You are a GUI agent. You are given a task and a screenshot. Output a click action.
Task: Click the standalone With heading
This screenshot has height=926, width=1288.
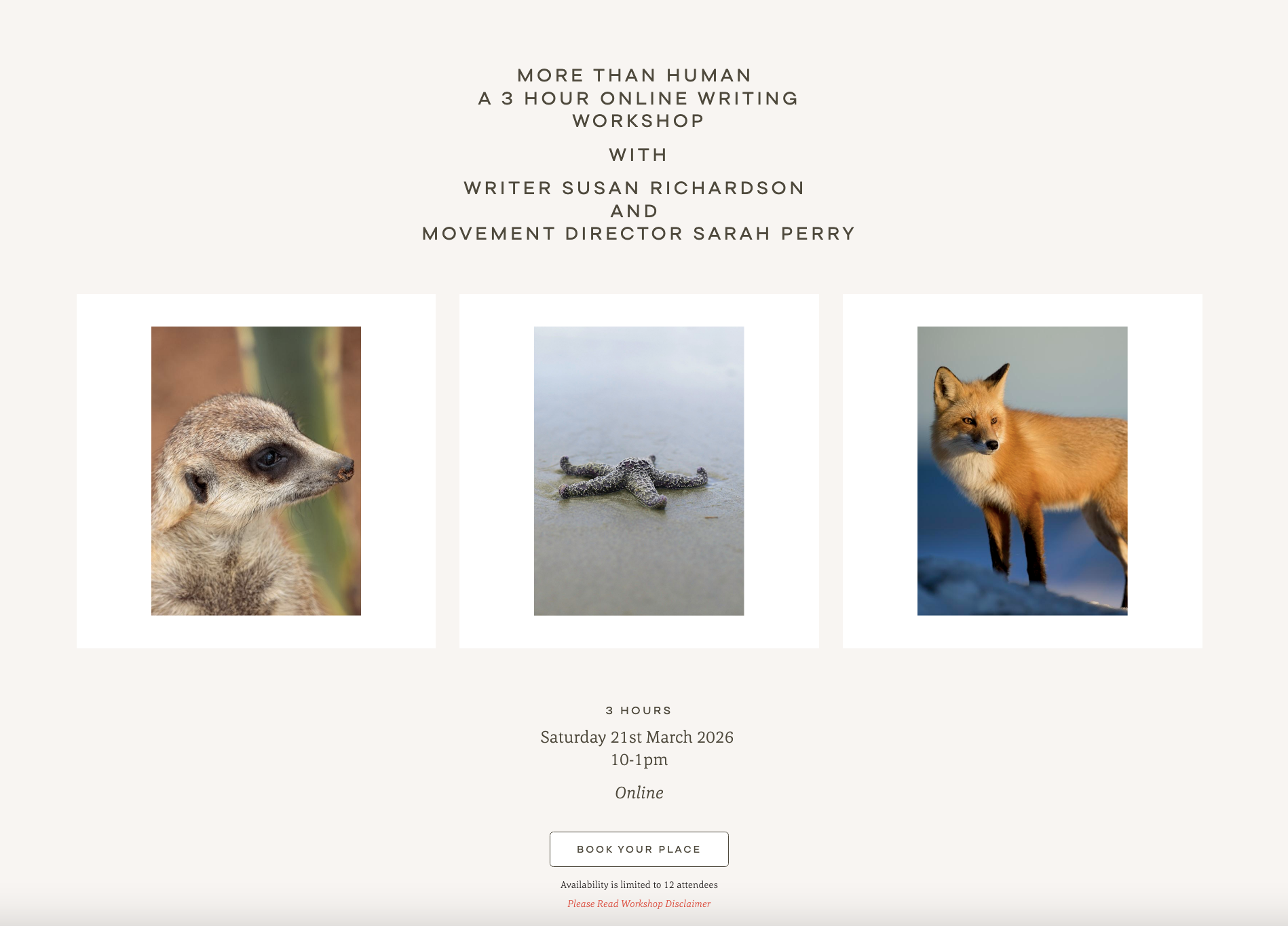(639, 155)
